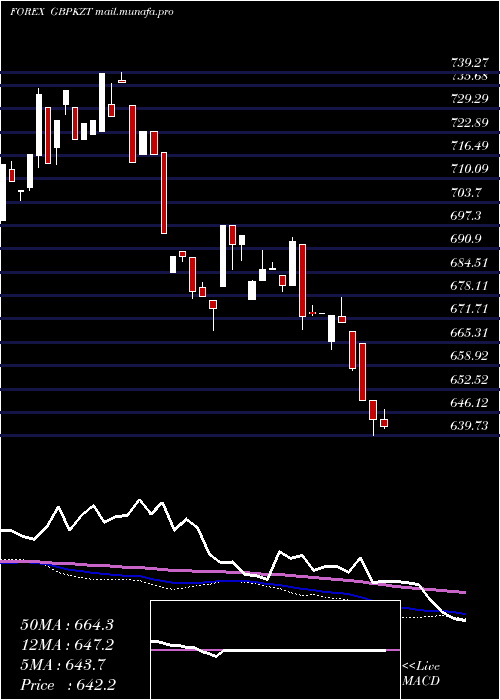The image size is (500, 700).
Task: Click inside the Live MACD inset chart
Action: 275,650
